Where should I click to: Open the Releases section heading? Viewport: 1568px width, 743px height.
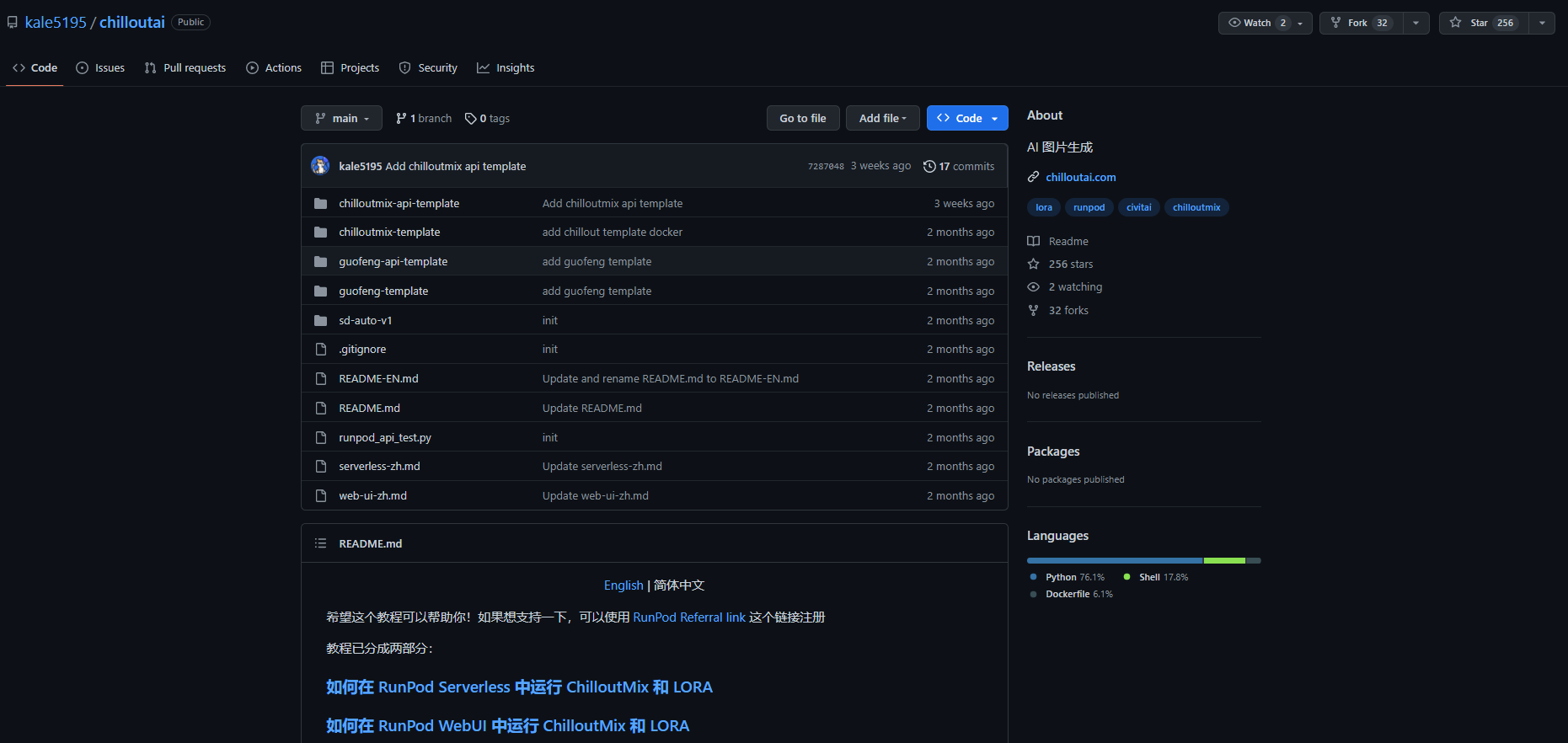1051,366
